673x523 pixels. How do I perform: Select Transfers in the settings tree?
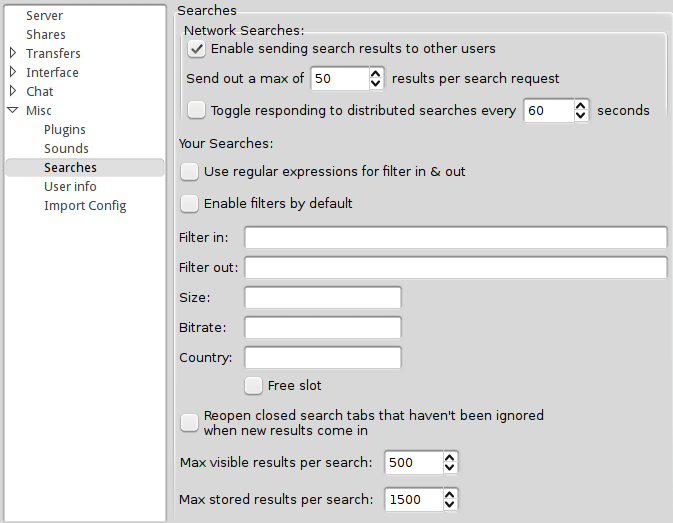coord(53,53)
